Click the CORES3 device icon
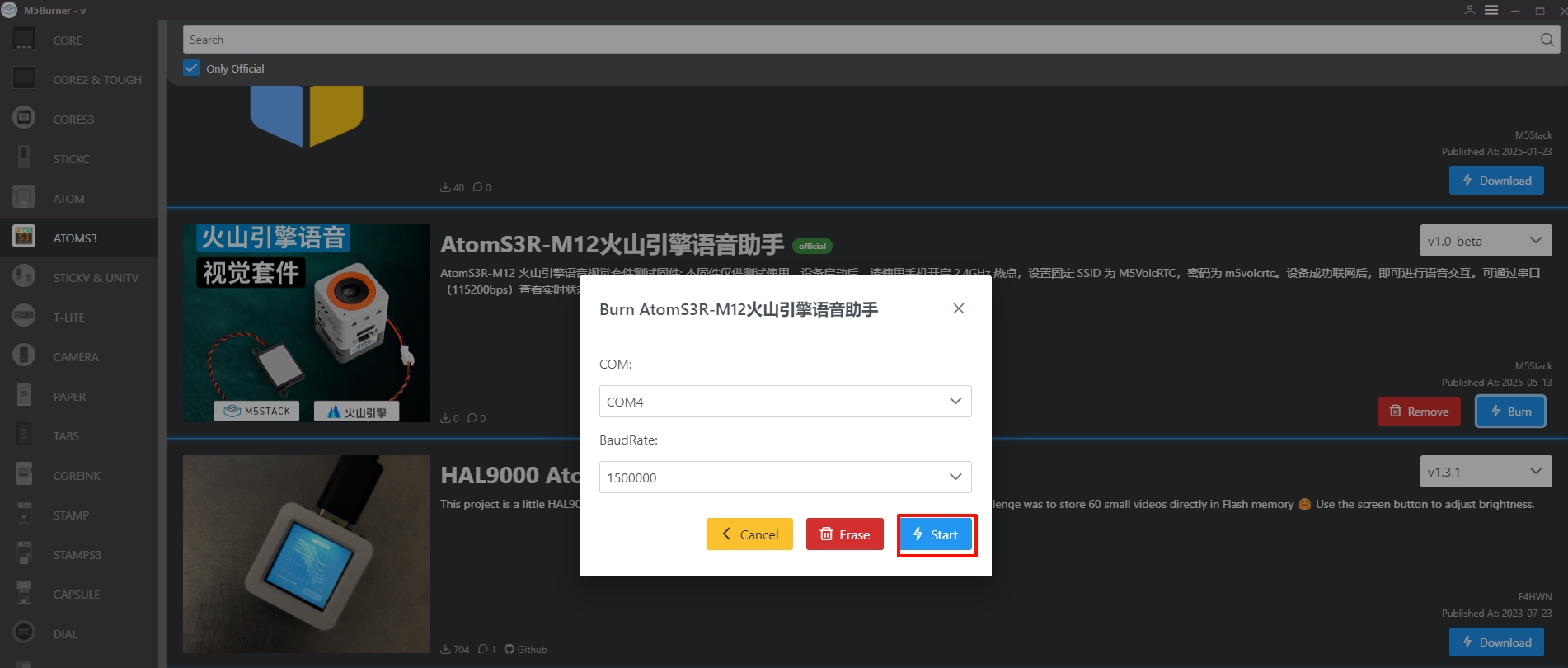Viewport: 1568px width, 668px height. [24, 118]
